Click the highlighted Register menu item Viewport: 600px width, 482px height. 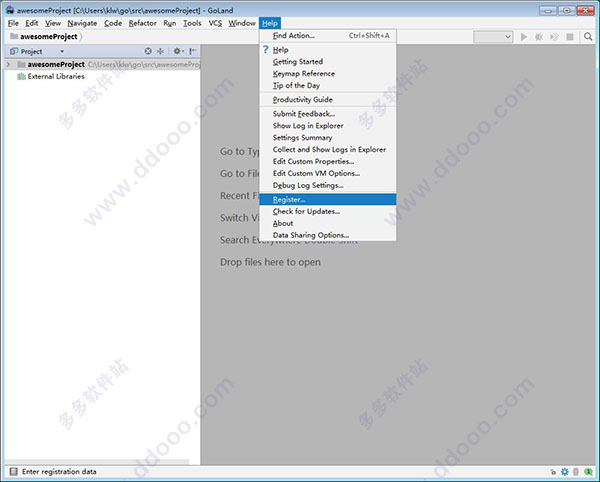point(328,199)
